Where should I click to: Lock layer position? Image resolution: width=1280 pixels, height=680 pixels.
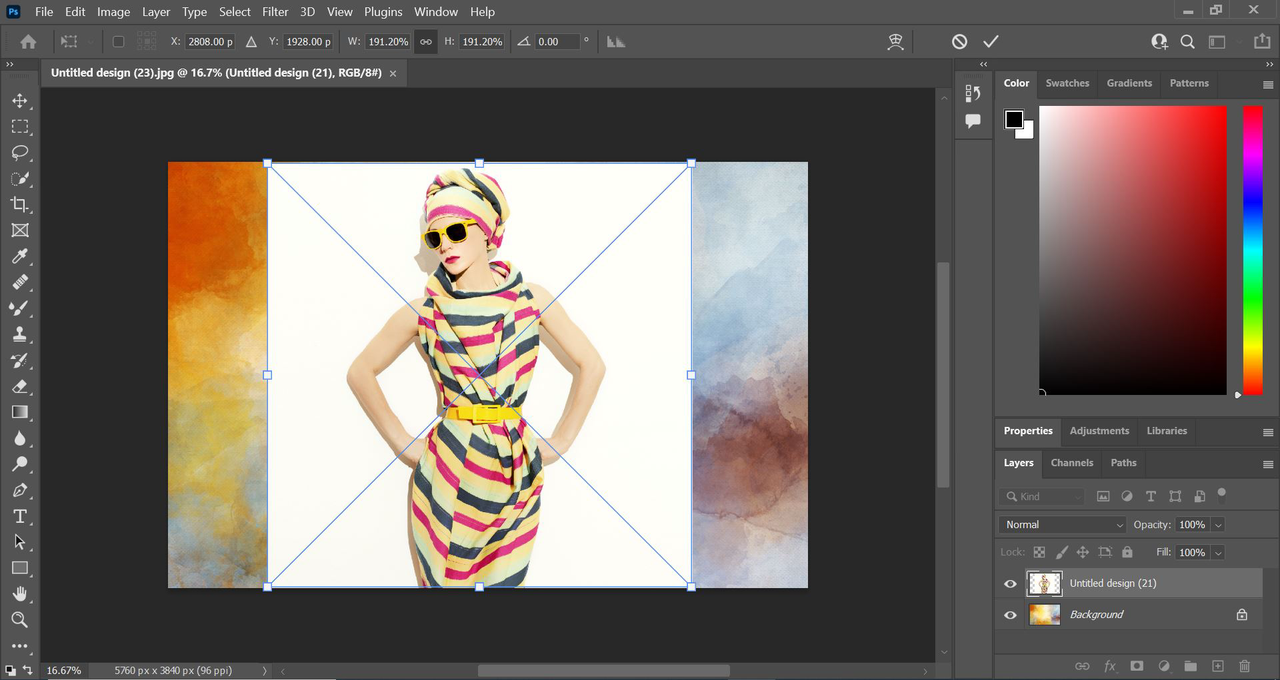[x=1083, y=552]
